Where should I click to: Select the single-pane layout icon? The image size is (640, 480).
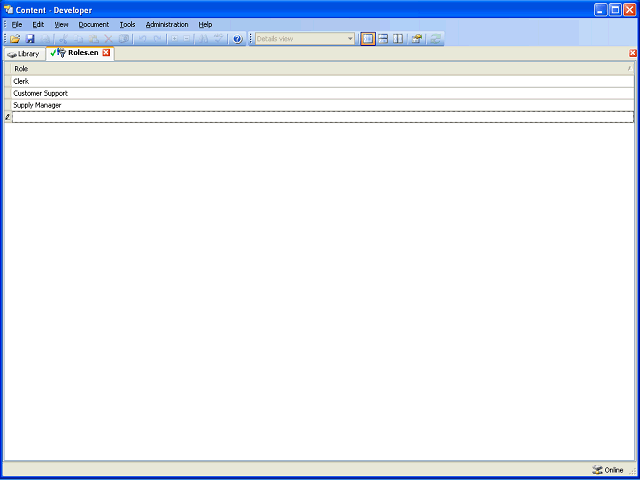tap(368, 39)
